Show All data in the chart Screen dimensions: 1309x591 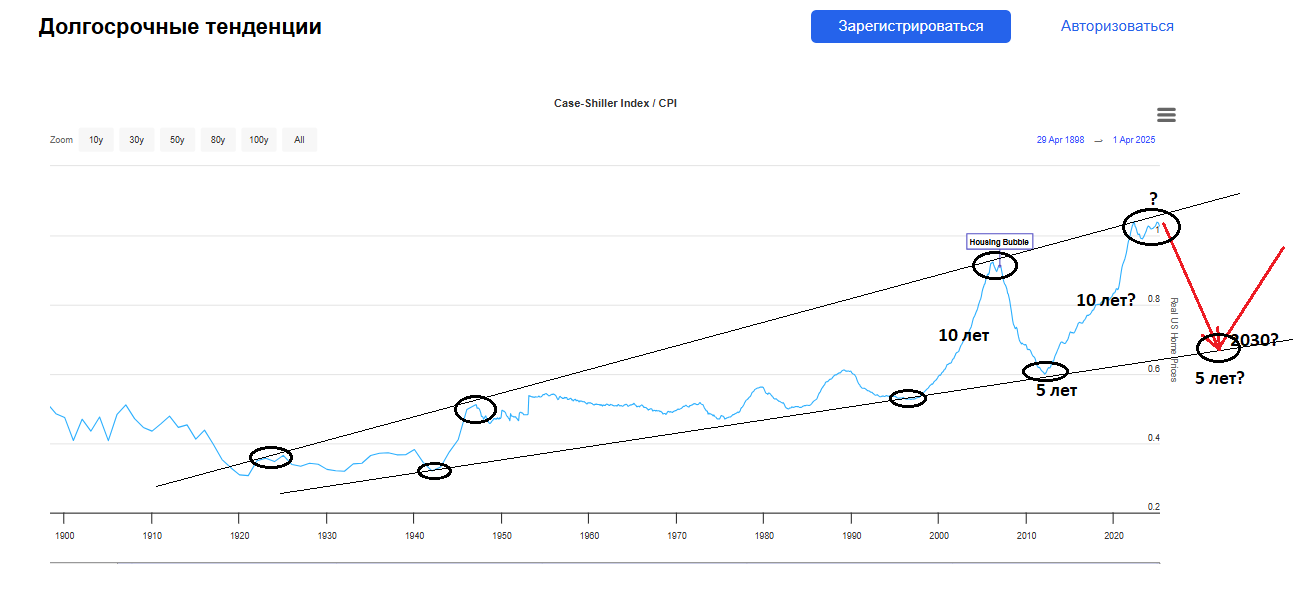pyautogui.click(x=299, y=140)
